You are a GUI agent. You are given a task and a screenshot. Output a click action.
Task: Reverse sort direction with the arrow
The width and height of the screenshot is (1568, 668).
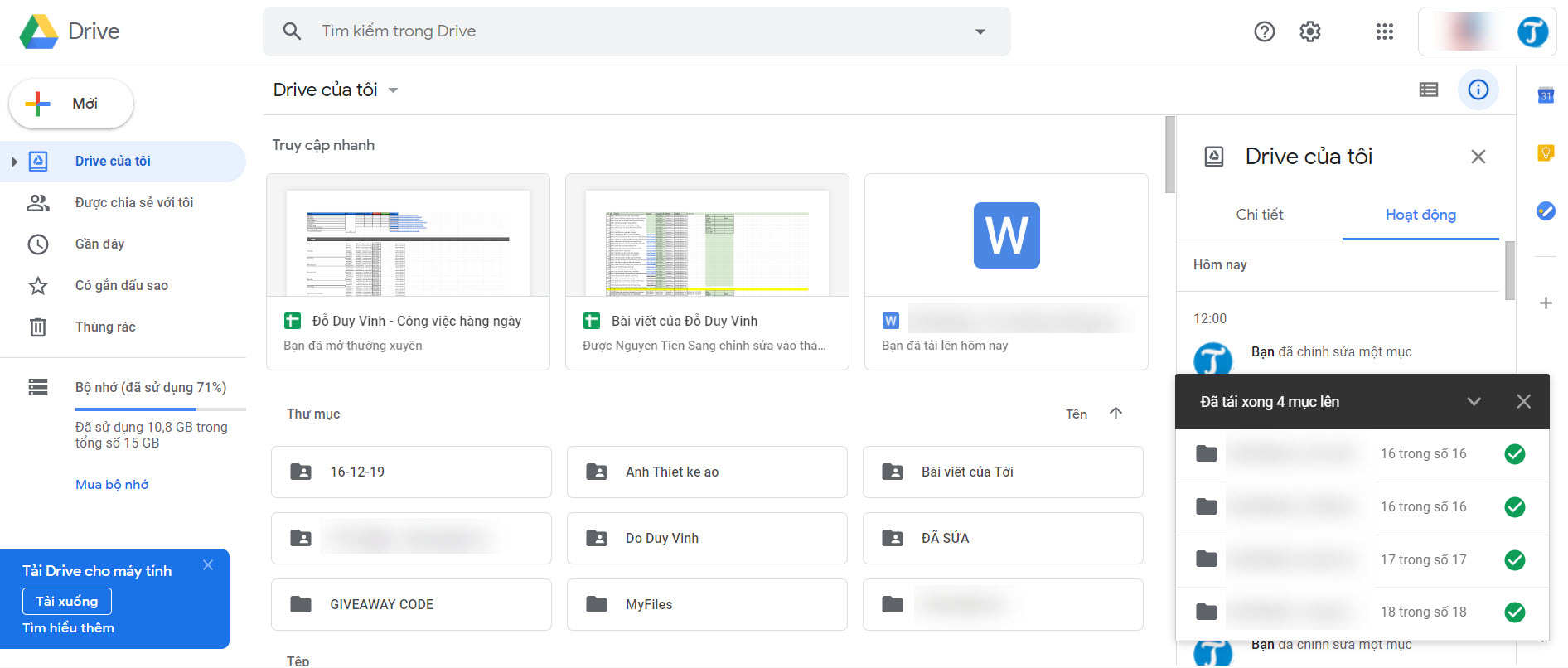(1116, 414)
